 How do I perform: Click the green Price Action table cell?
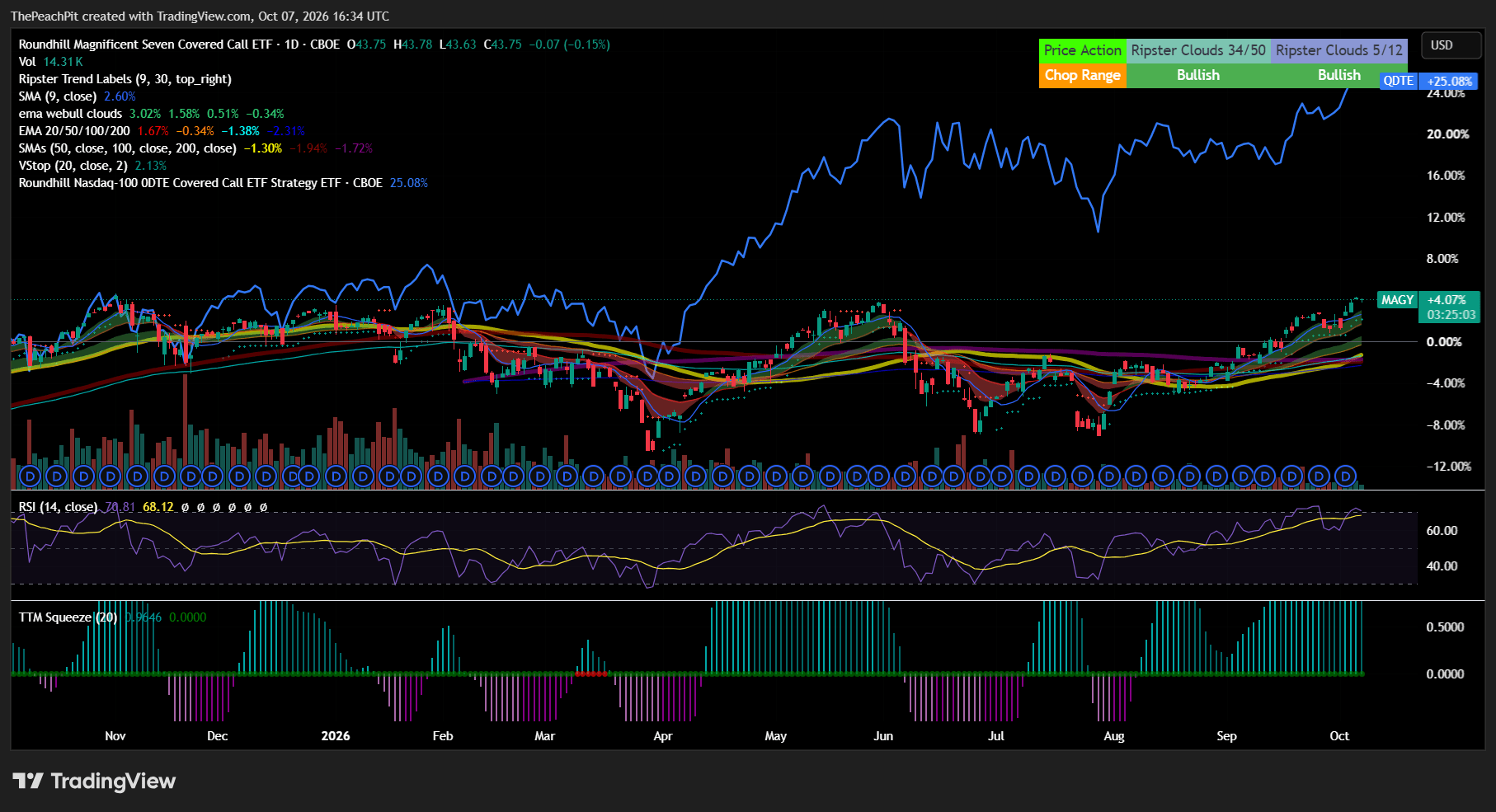coord(1083,50)
